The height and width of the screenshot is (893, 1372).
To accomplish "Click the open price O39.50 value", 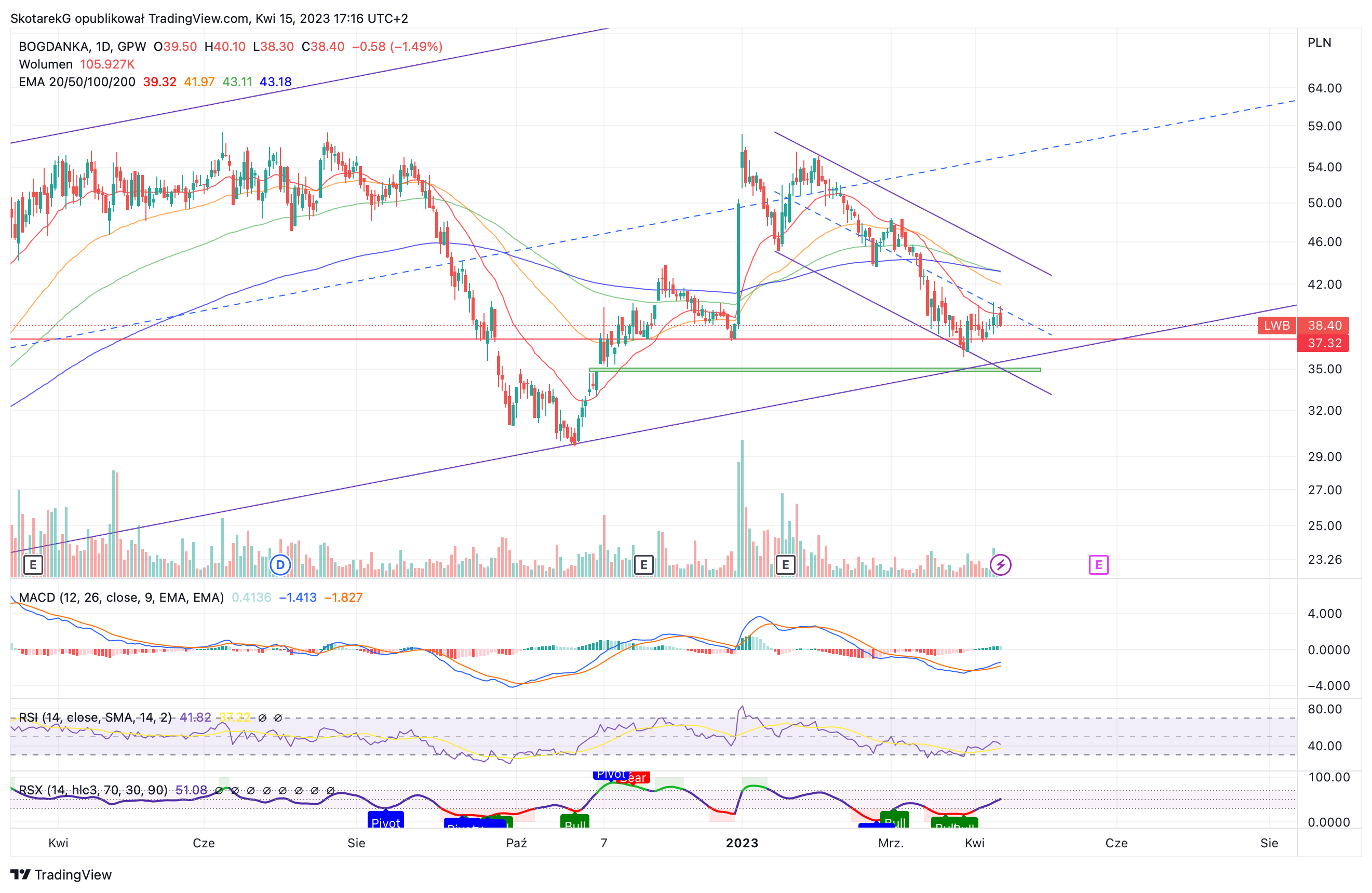I will coord(175,47).
